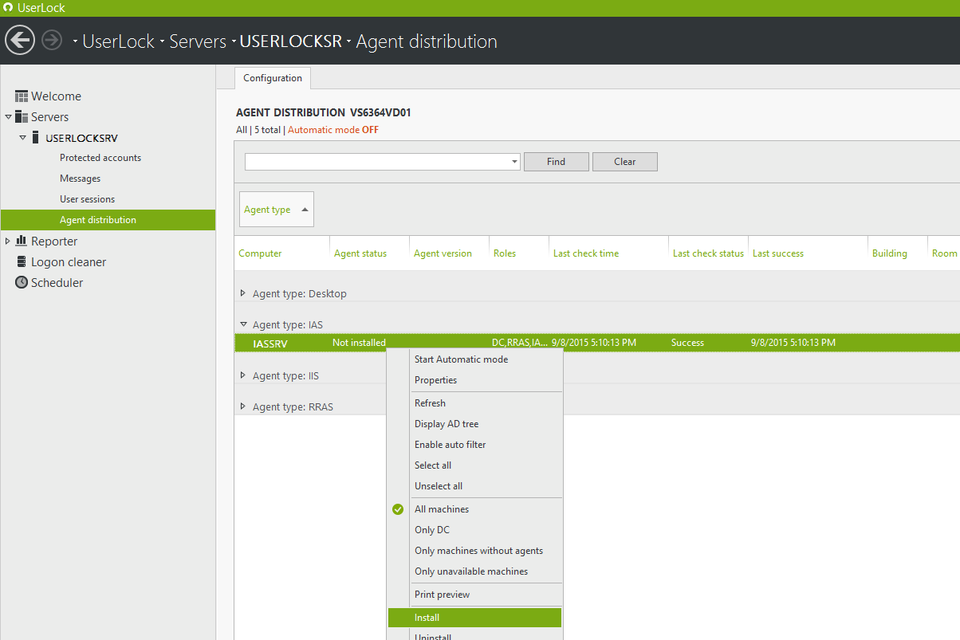Click the Clear button

624,161
